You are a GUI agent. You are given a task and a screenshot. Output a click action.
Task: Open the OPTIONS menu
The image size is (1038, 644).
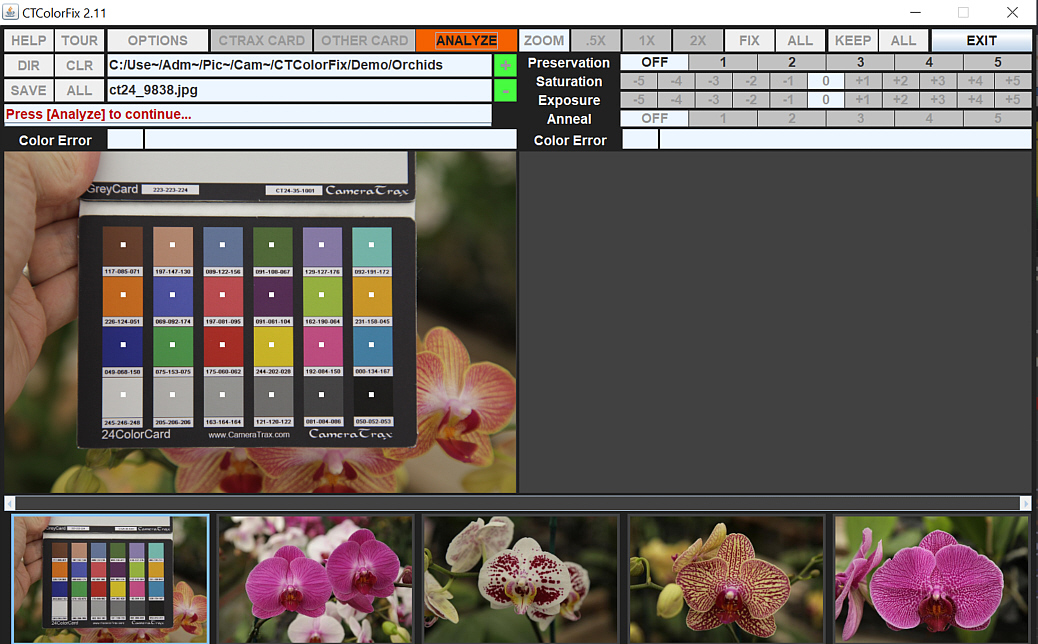click(x=157, y=41)
